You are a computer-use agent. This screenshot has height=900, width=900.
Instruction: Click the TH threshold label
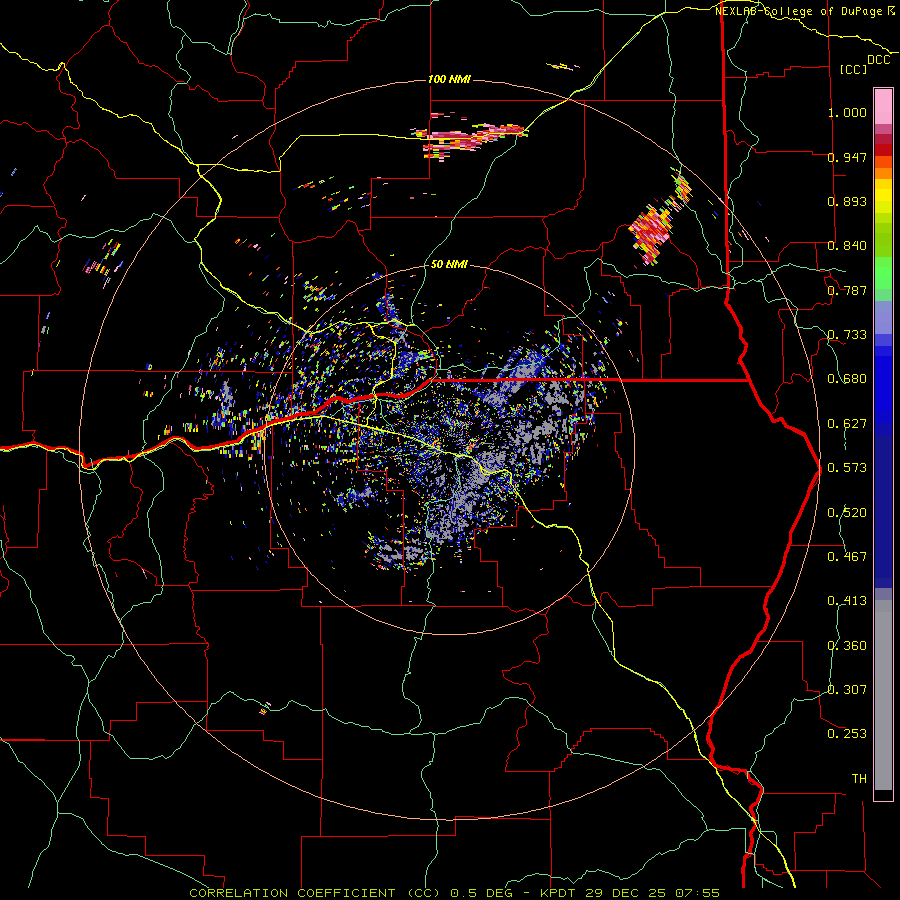point(859,779)
